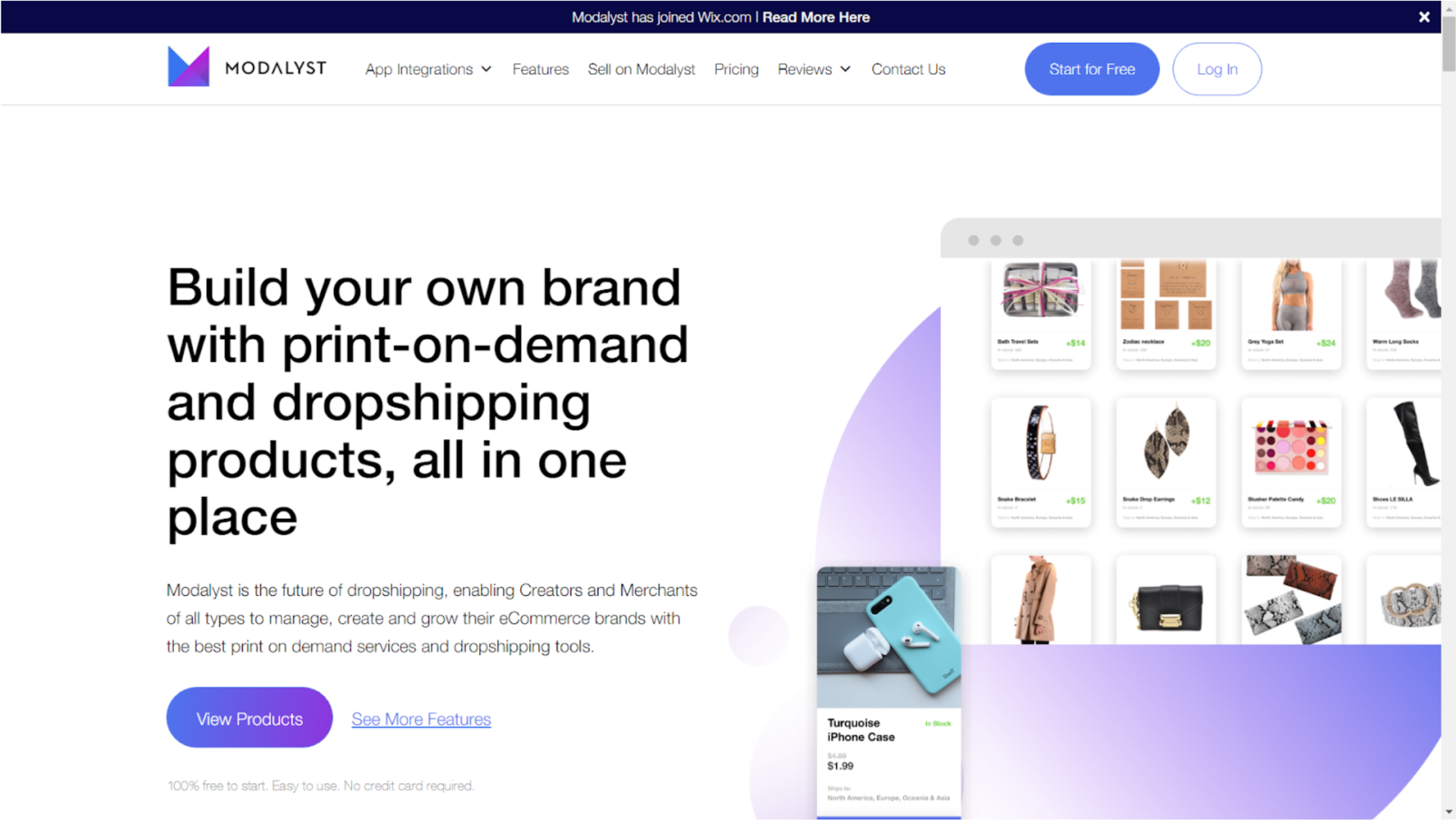1456x820 pixels.
Task: Follow the See More Features link
Action: (x=421, y=719)
